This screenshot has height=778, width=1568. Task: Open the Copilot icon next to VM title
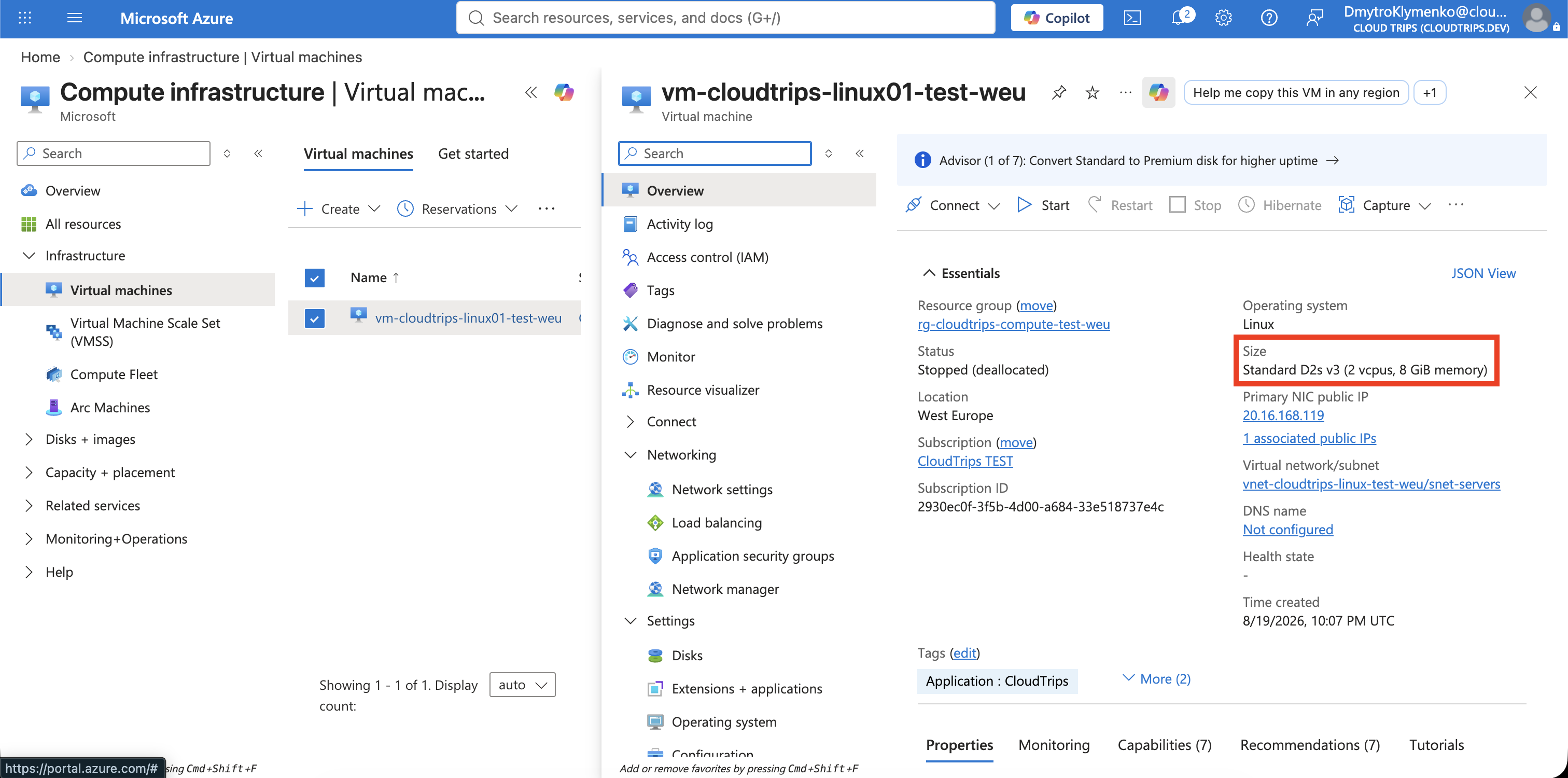coord(1158,92)
